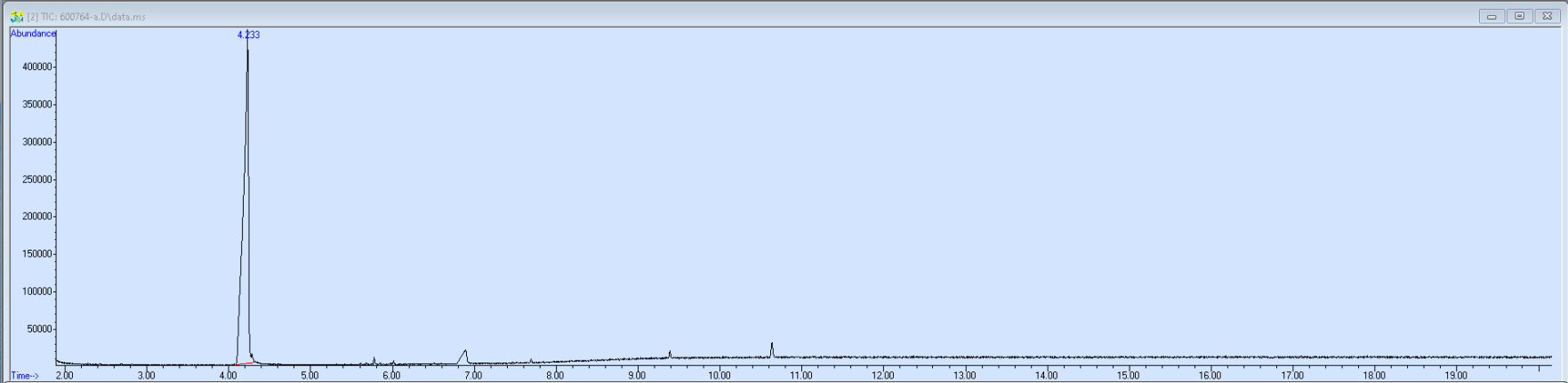Click the broad peak near 6.9 minutes
1568x383 pixels.
click(x=463, y=356)
